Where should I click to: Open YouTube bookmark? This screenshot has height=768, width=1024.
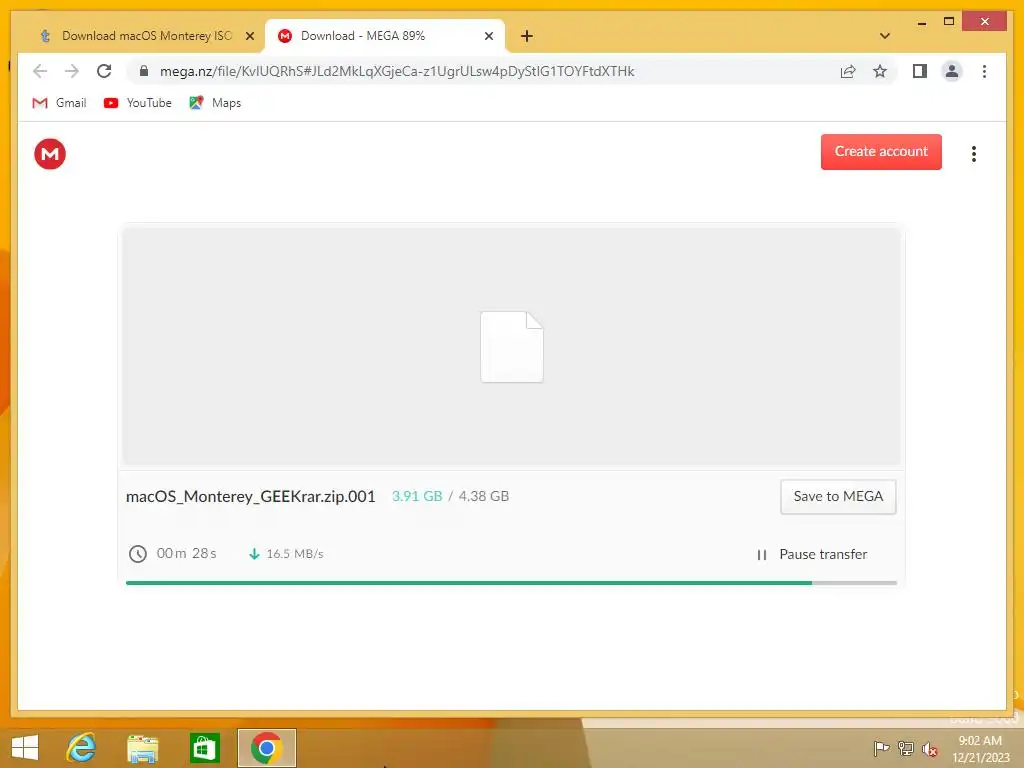pos(137,103)
